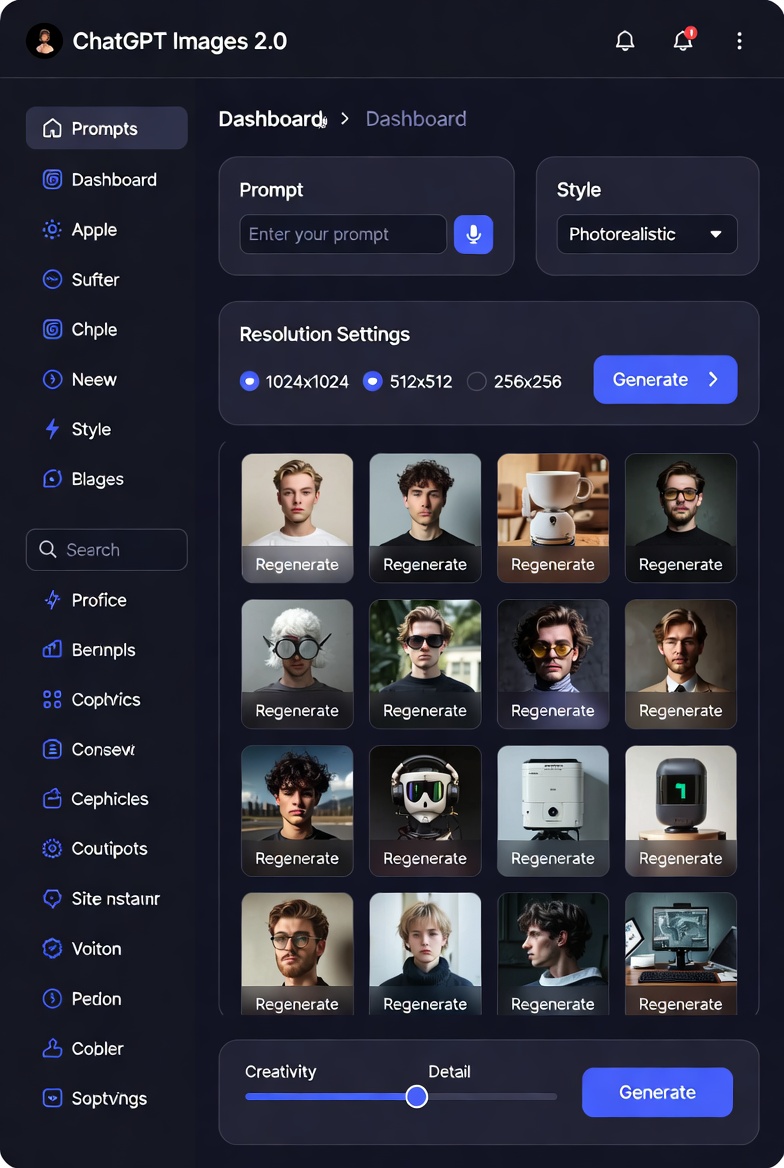Click the home icon next to Prompts
Image resolution: width=784 pixels, height=1168 pixels.
(52, 128)
